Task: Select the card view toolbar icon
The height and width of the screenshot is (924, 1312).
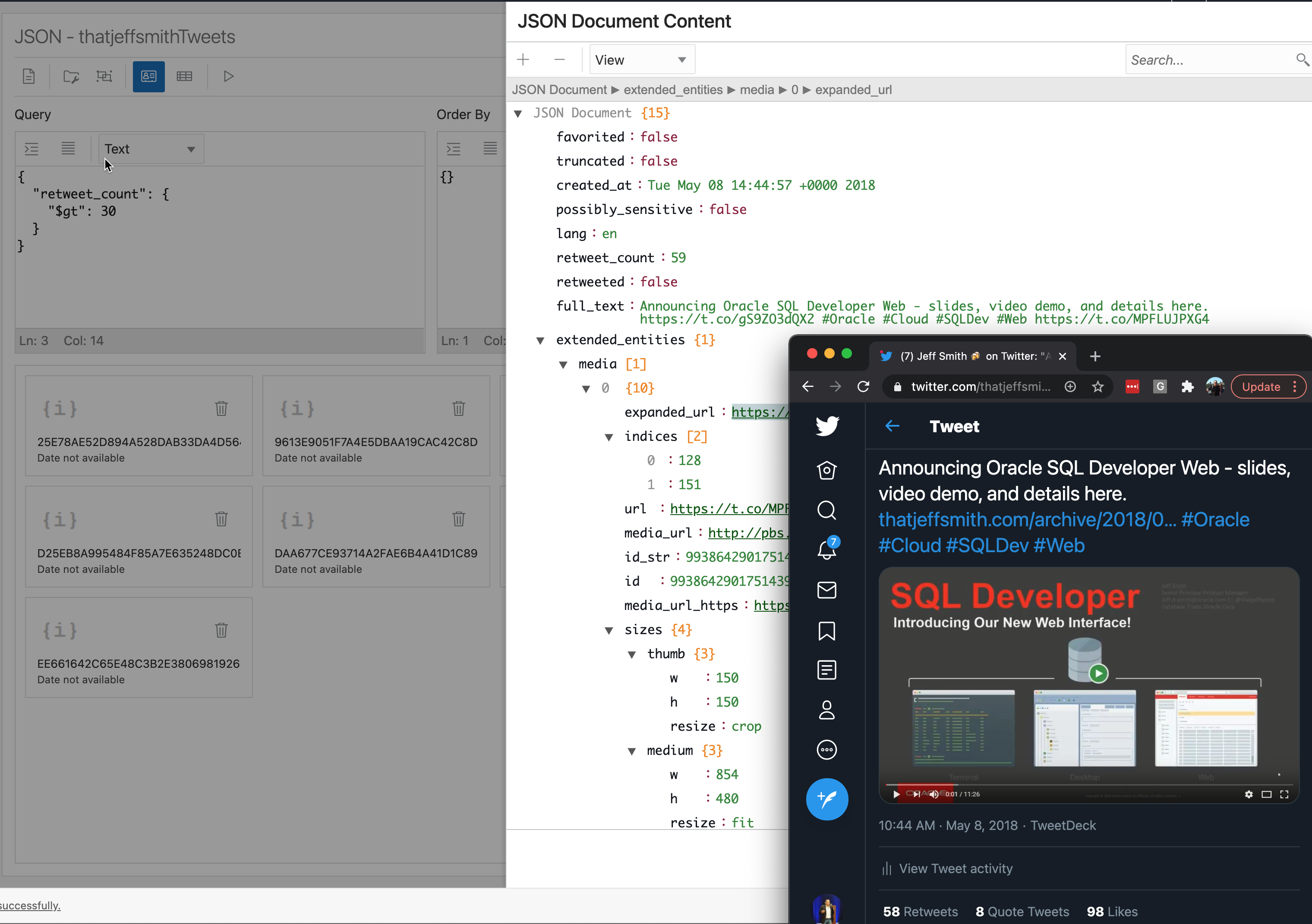Action: coord(148,76)
